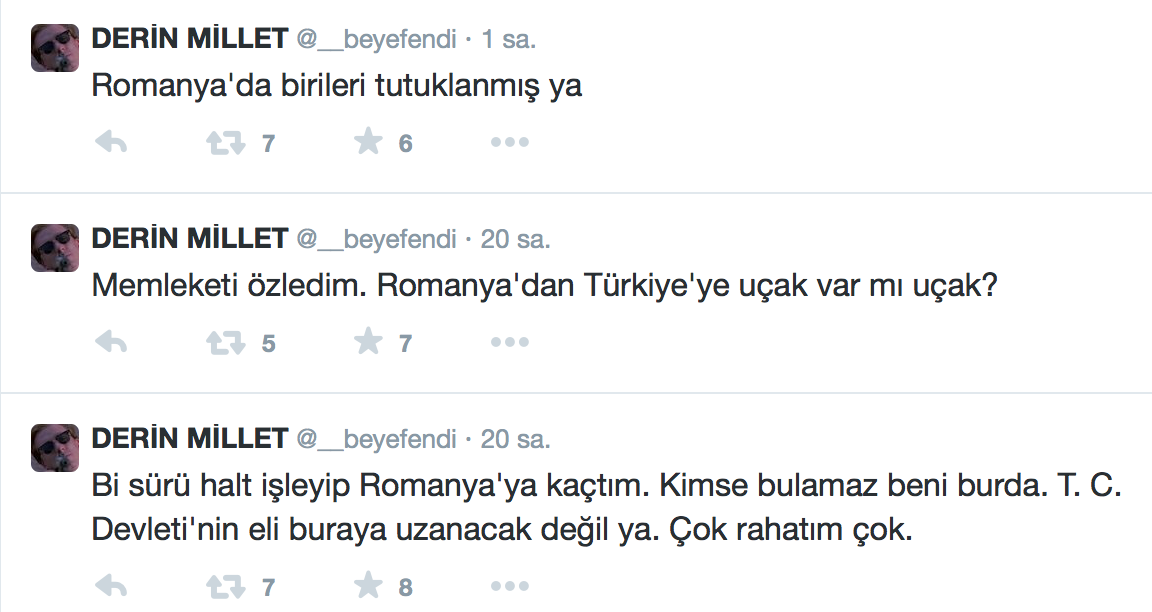Favorite the 'Memleketi özledim' tweet
The width and height of the screenshot is (1152, 612).
(369, 343)
